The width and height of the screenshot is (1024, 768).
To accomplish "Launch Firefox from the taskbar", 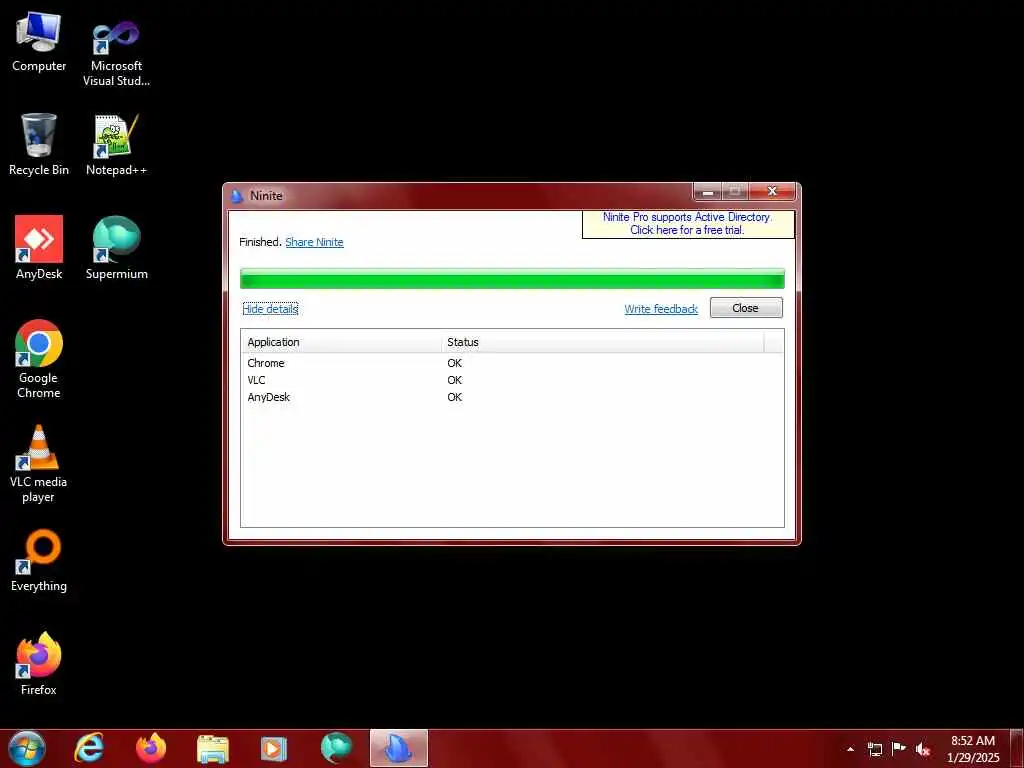I will [151, 748].
